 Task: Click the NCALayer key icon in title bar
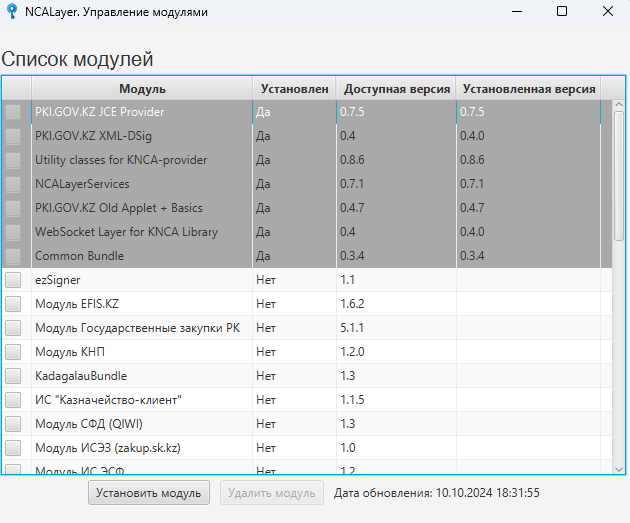tap(12, 11)
